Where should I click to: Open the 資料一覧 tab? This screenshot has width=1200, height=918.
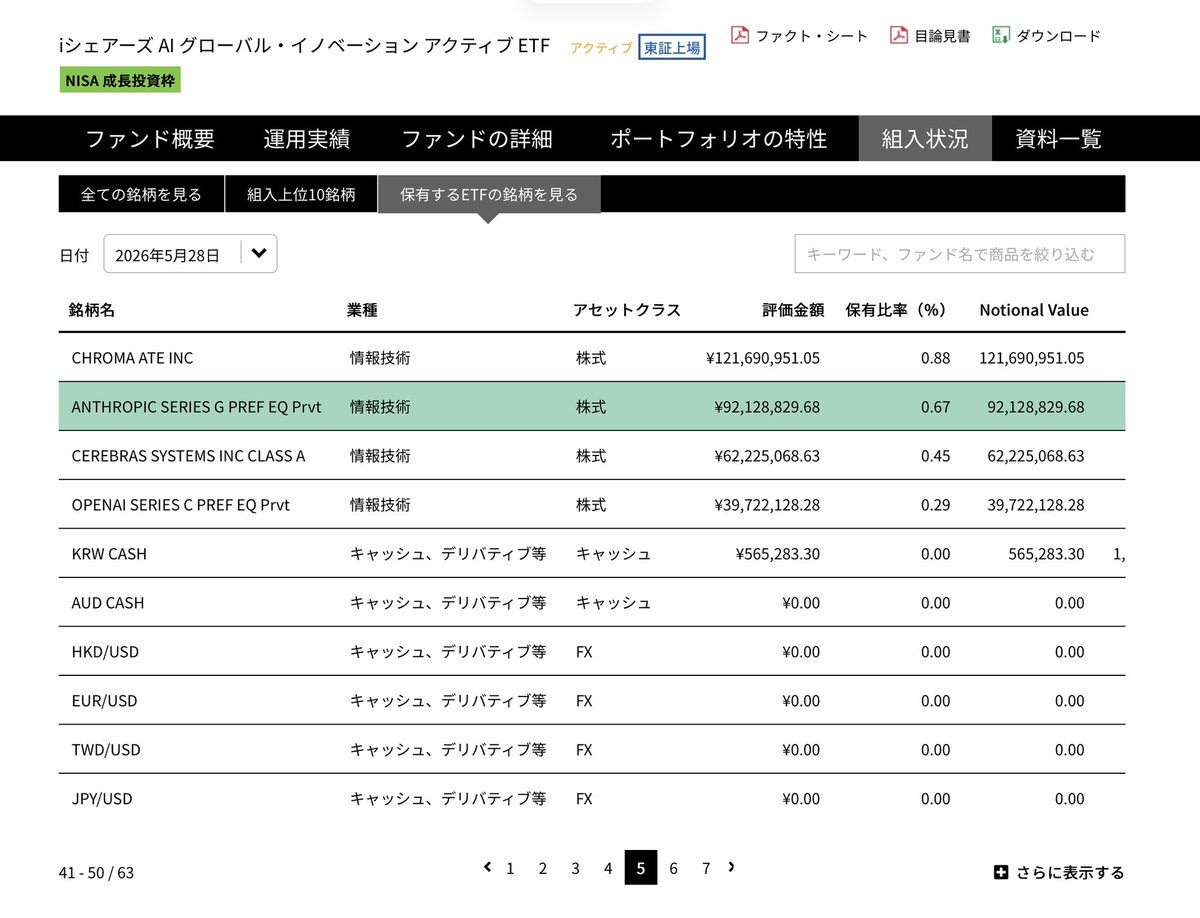(1058, 139)
